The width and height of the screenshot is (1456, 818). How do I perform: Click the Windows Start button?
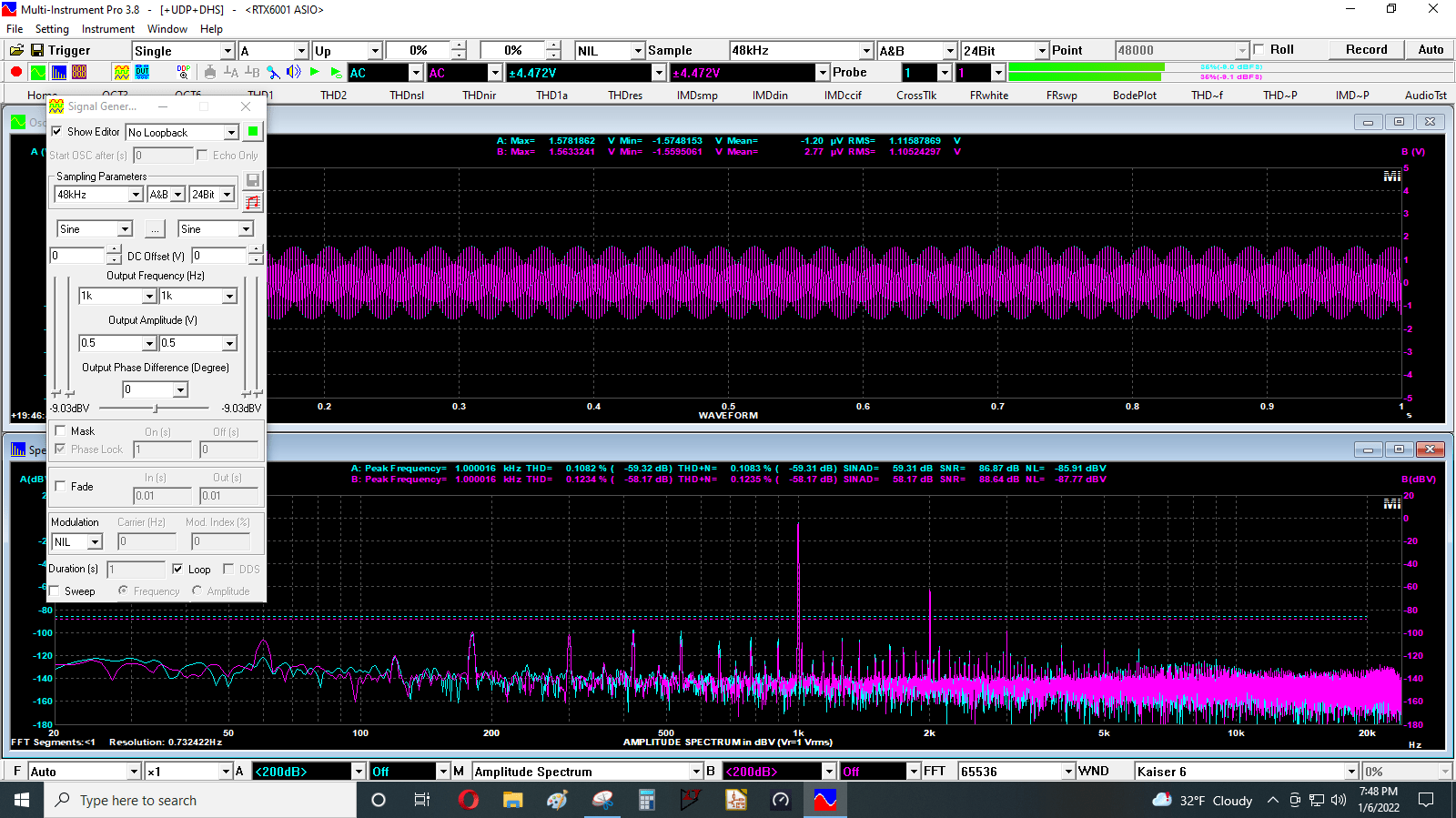pyautogui.click(x=22, y=800)
